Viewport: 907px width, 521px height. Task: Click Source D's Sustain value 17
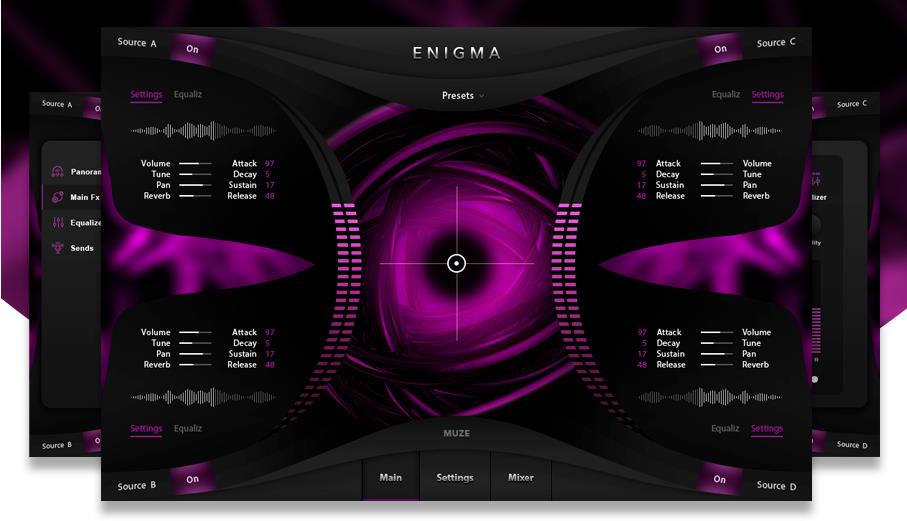[x=641, y=354]
